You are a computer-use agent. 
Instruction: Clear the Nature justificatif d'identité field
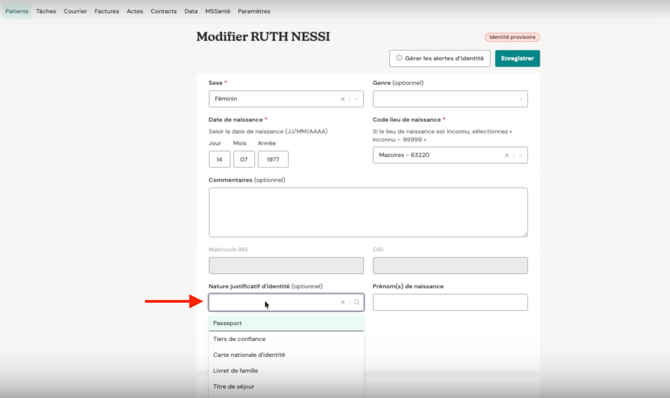click(343, 302)
